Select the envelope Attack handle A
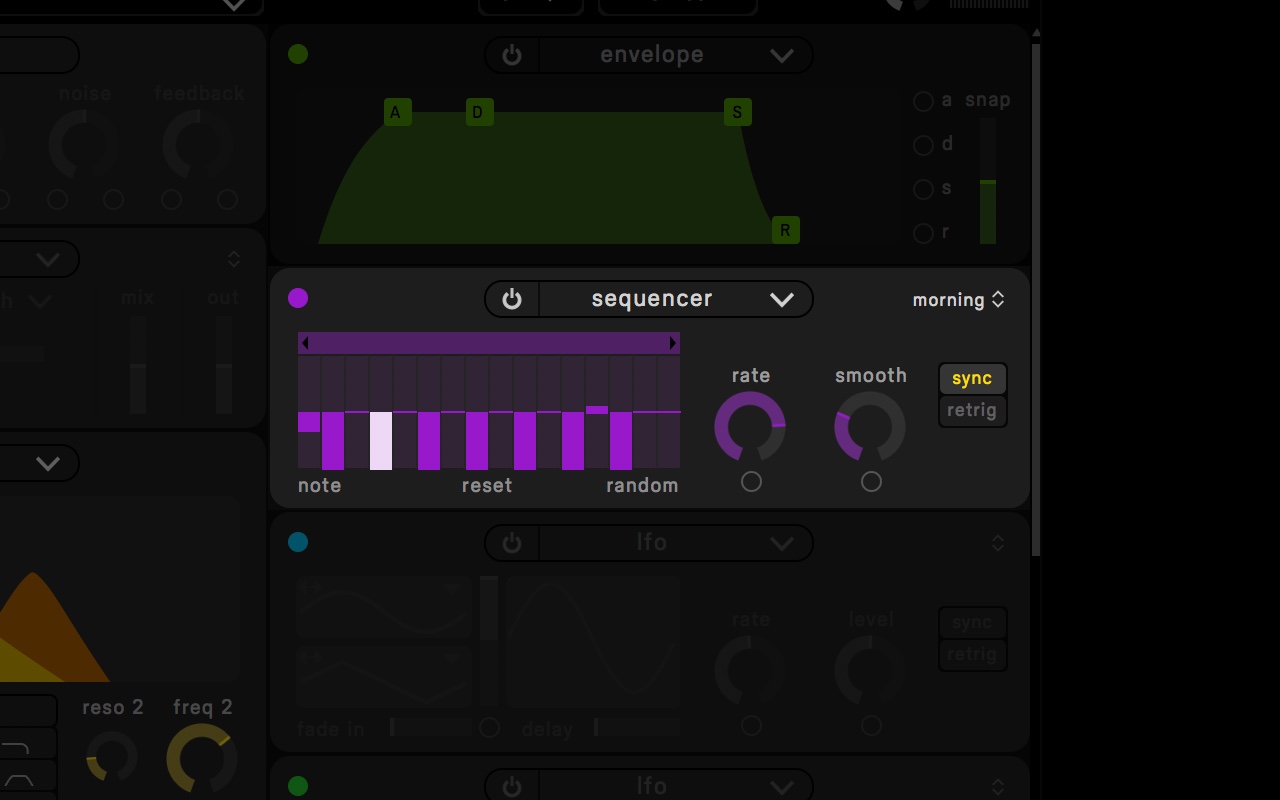The width and height of the screenshot is (1280, 800). tap(397, 112)
